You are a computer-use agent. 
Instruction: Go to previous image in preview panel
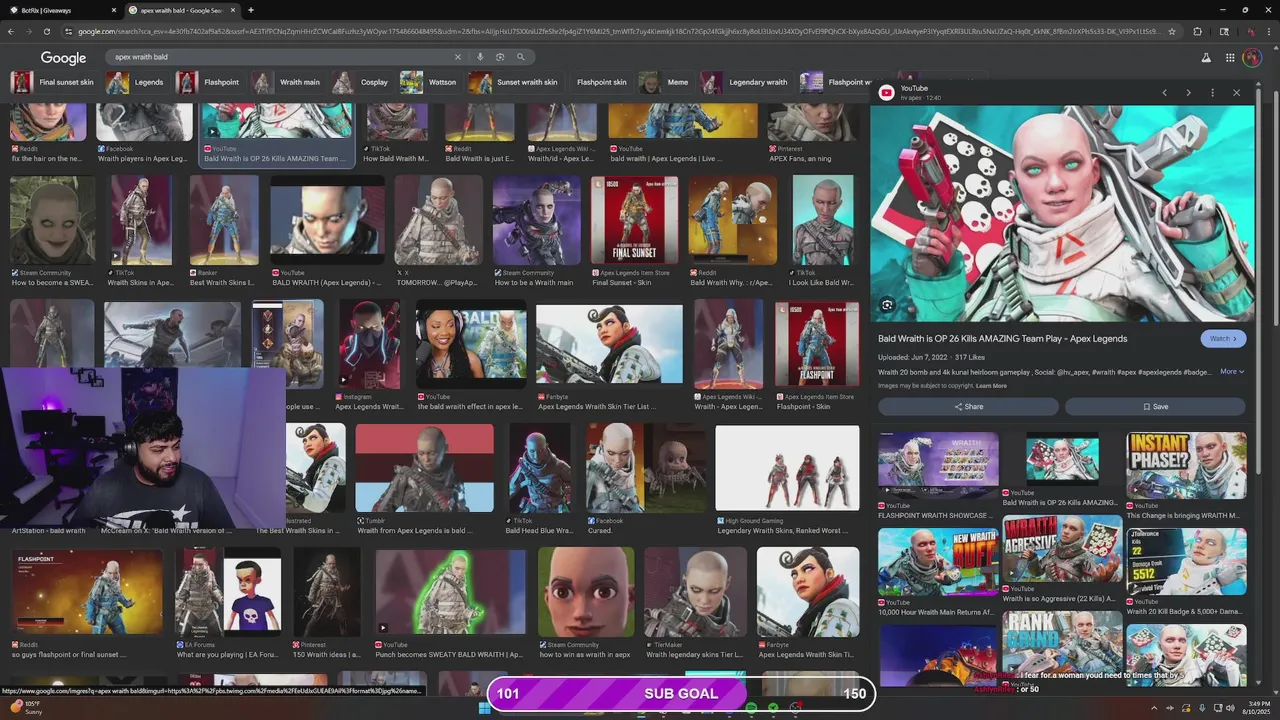click(1164, 93)
